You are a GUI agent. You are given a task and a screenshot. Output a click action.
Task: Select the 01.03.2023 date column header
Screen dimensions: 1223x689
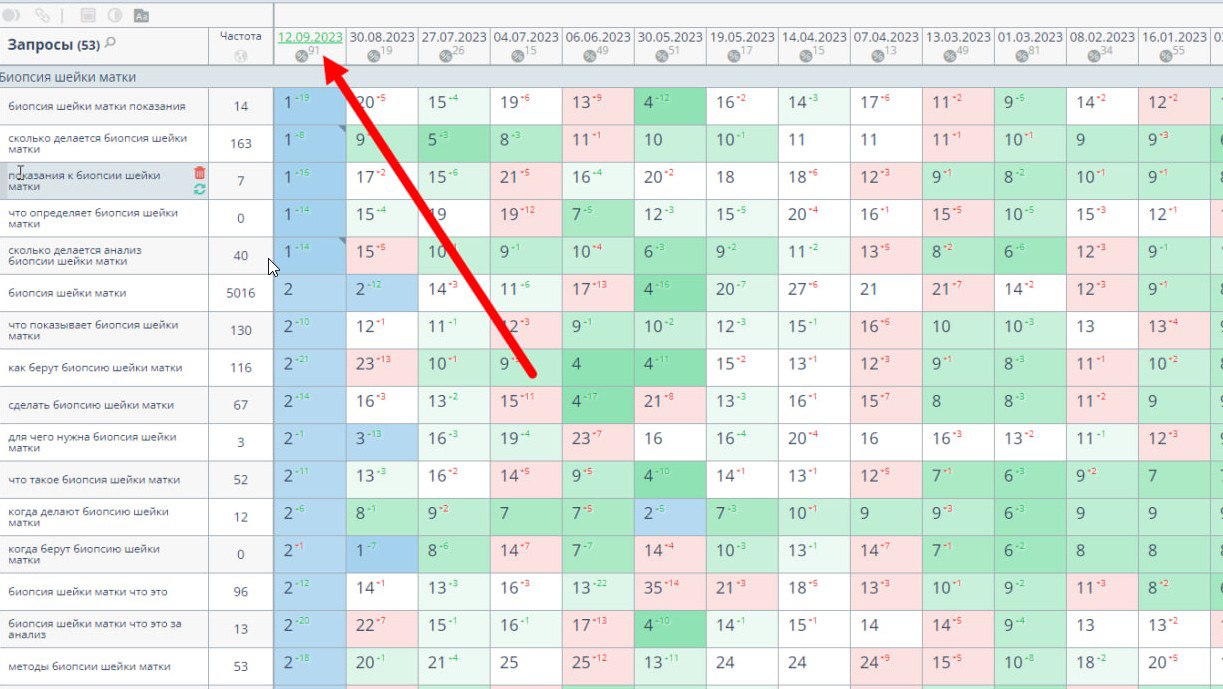tap(1030, 37)
